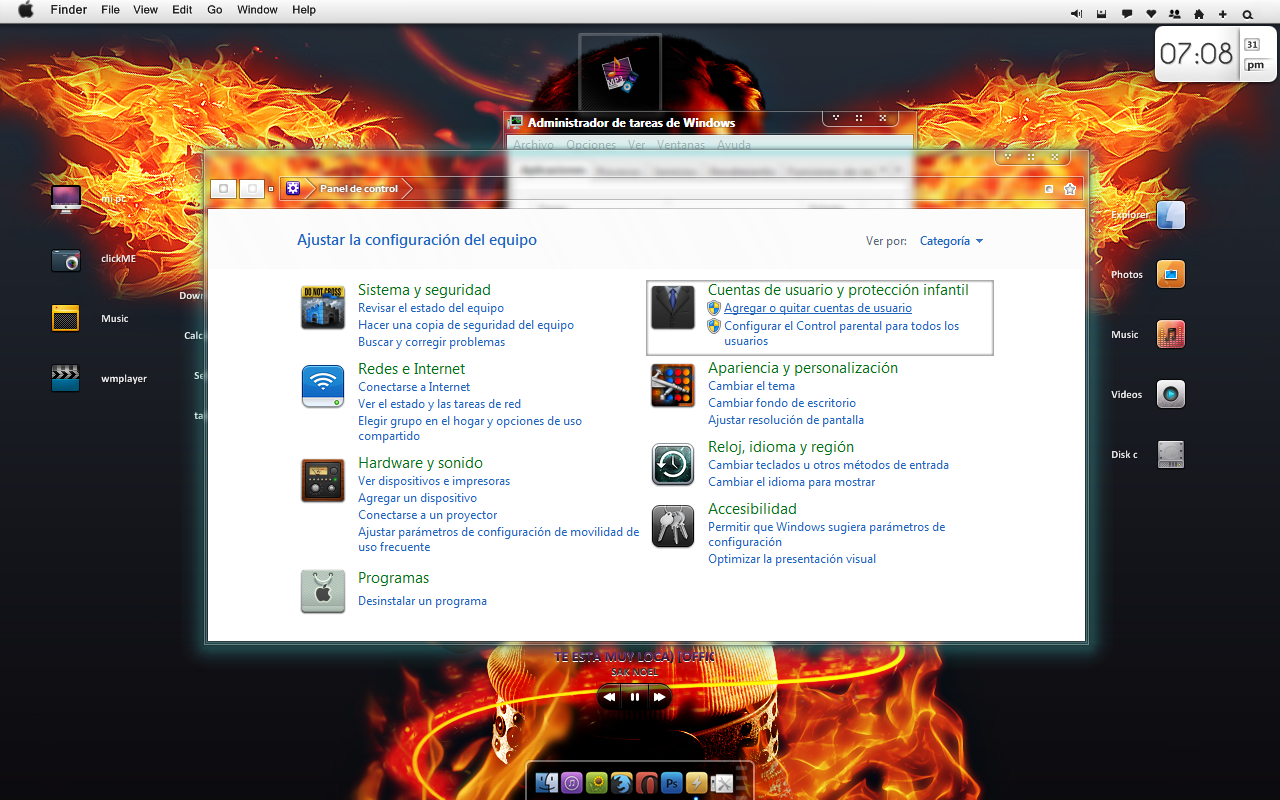Screen dimensions: 1280x800
Task: Click Cambiar fondo de escritorio link
Action: (x=782, y=403)
